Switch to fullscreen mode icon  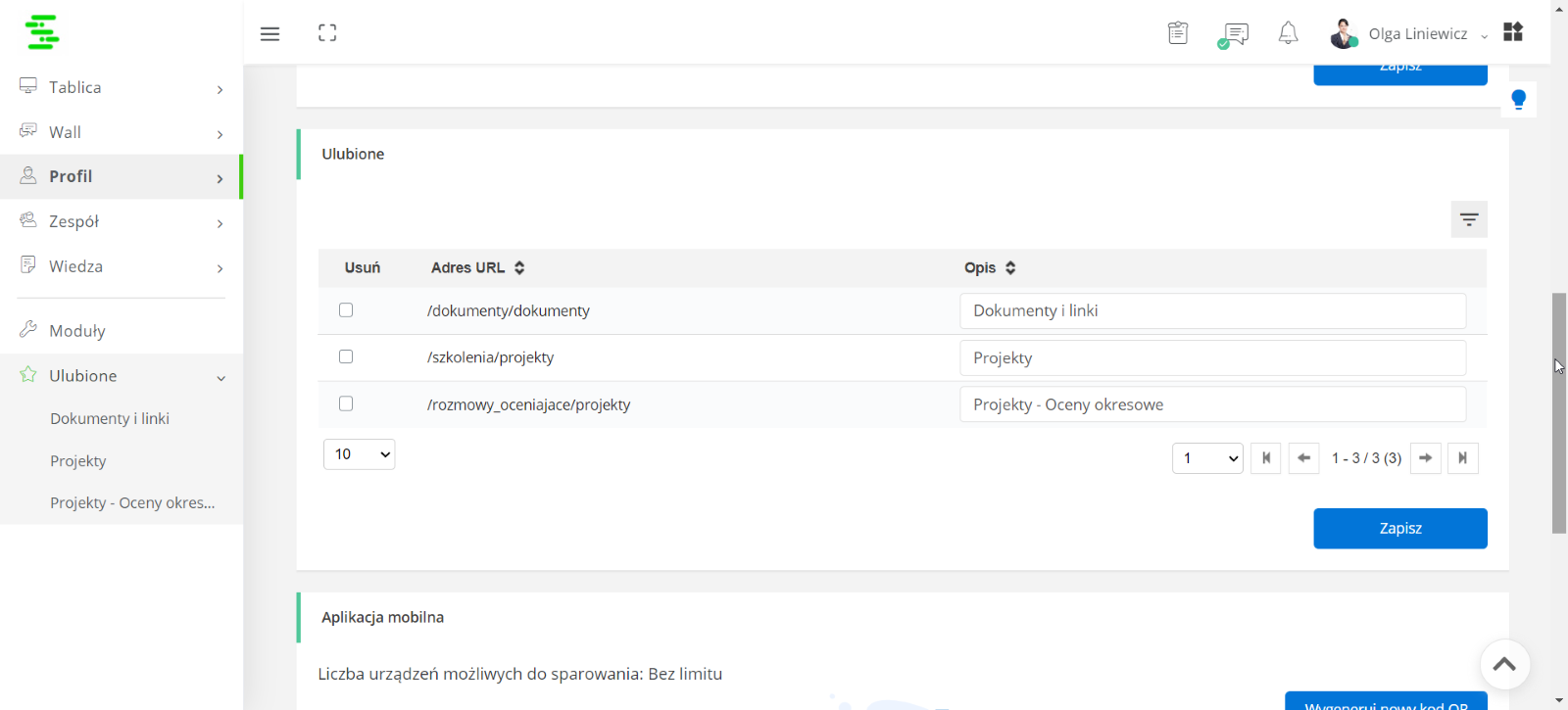pyautogui.click(x=327, y=33)
